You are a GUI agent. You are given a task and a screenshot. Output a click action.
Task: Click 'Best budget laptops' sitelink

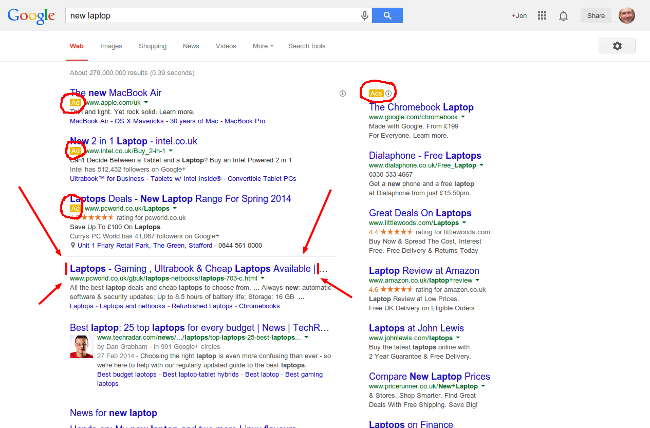pyautogui.click(x=127, y=374)
